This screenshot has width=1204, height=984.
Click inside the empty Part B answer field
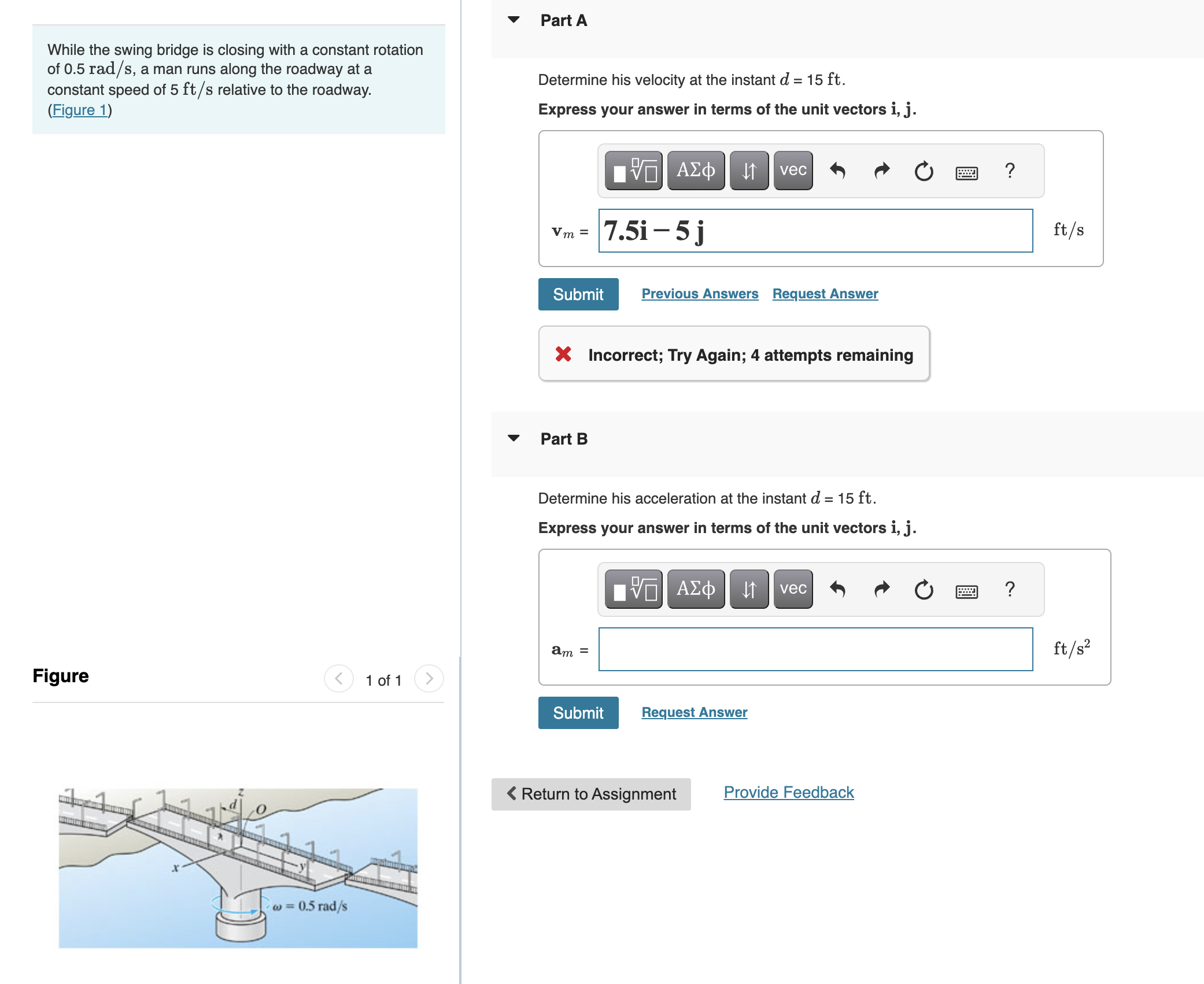[815, 649]
